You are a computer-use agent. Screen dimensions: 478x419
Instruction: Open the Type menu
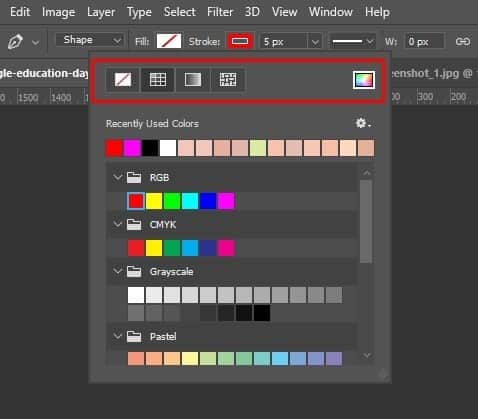(139, 12)
